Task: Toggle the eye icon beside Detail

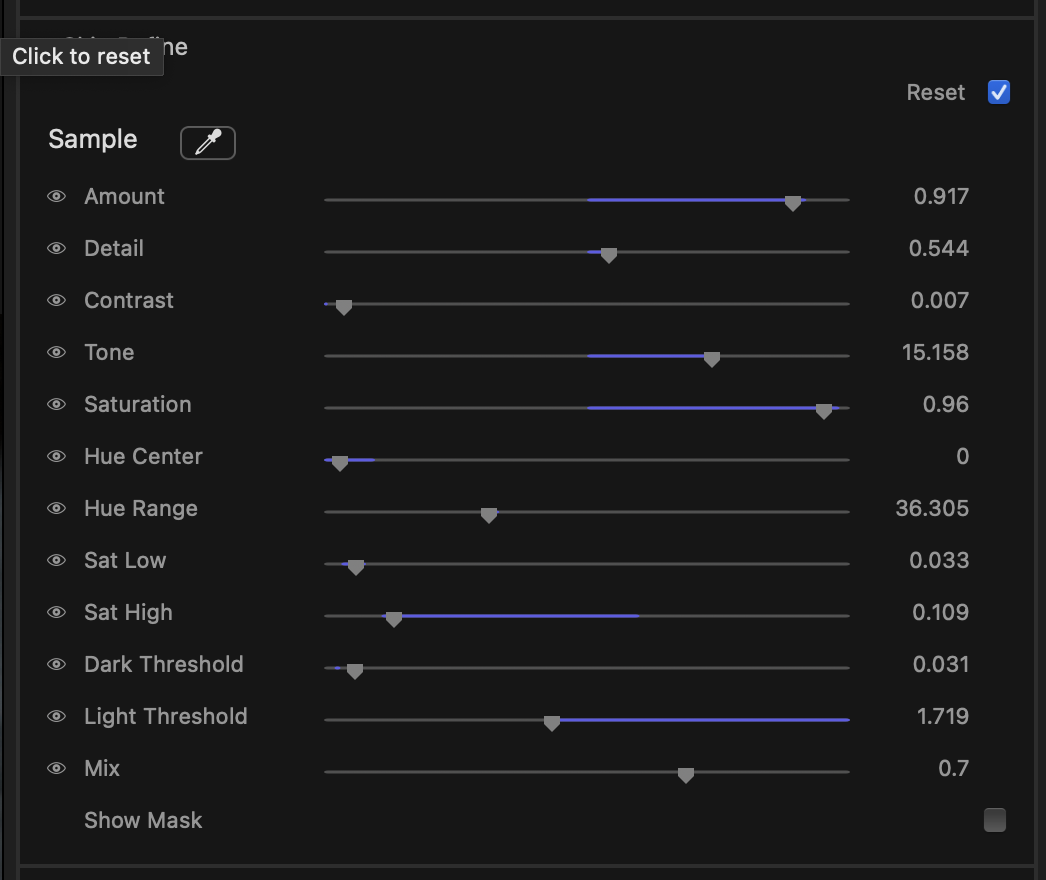Action: pyautogui.click(x=57, y=248)
